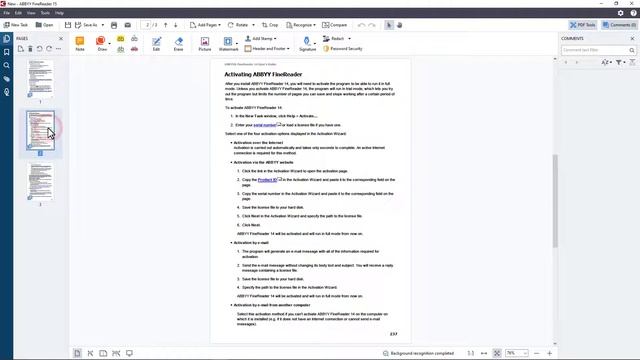Click the Save floppy disk icon
Screen dimensions: 640x360
(68, 25)
